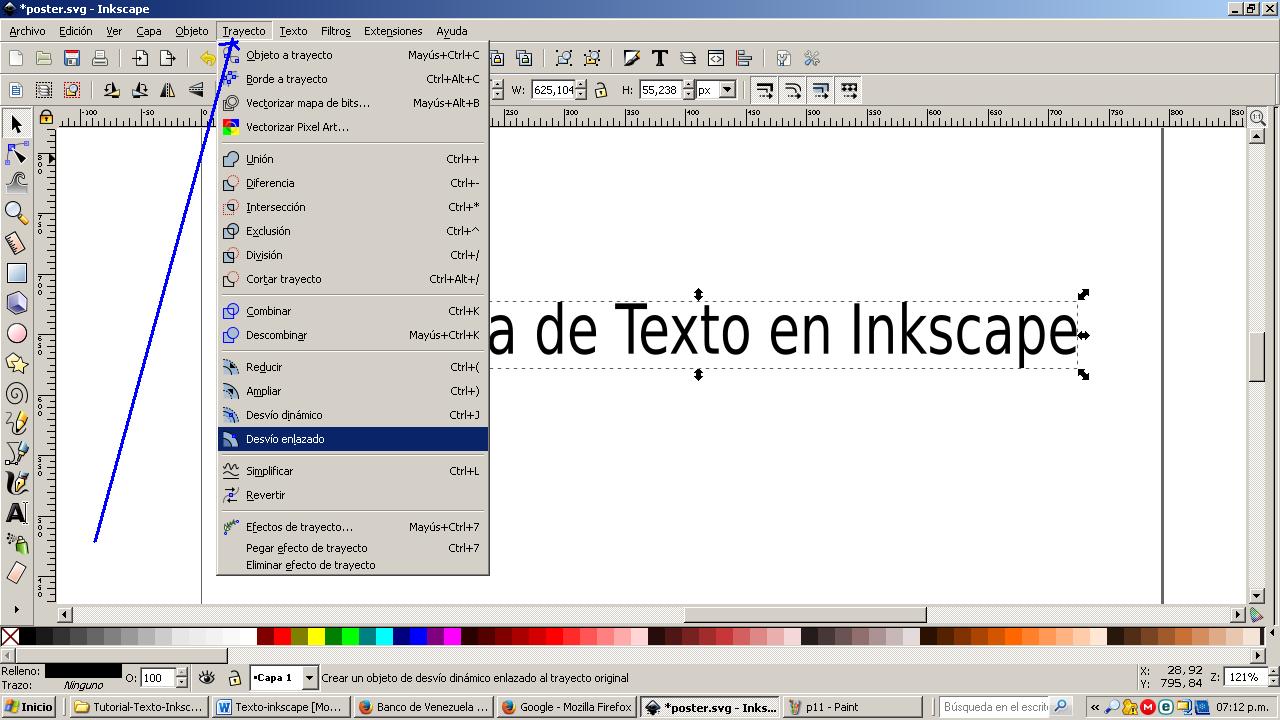Click the Inicio start button
The image size is (1280, 720).
pos(29,707)
